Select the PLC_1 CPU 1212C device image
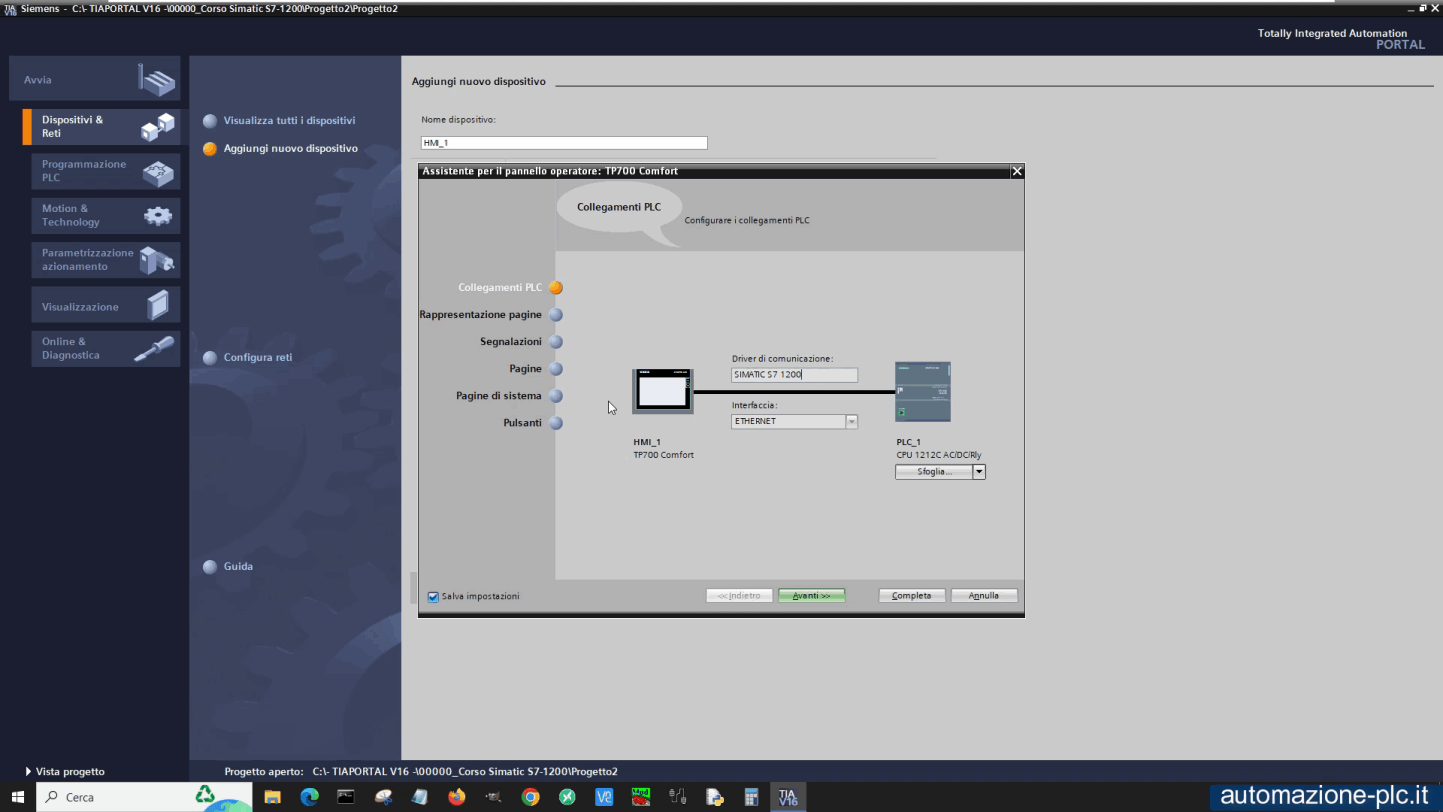Image resolution: width=1443 pixels, height=812 pixels. [x=921, y=390]
